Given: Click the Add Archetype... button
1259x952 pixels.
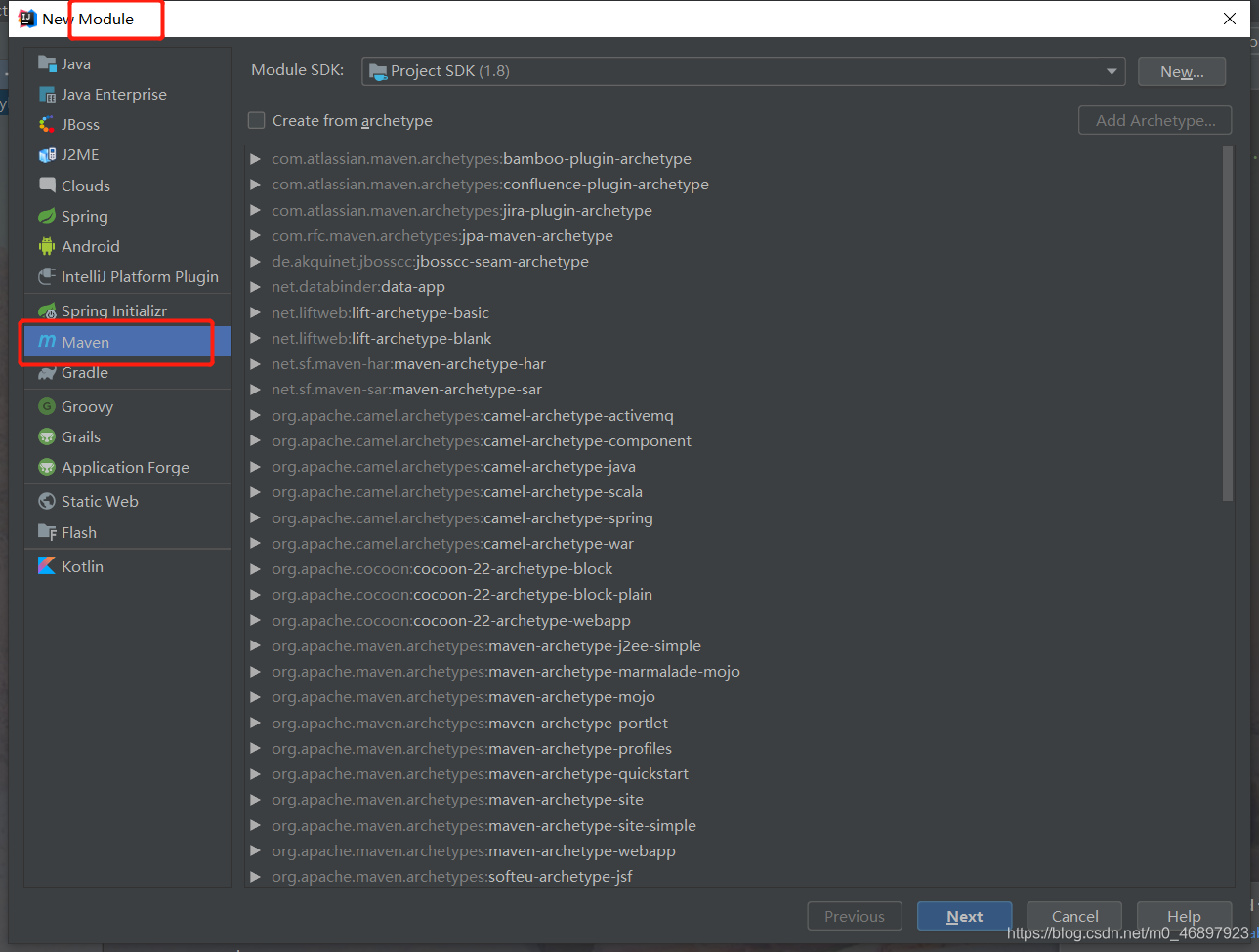Looking at the screenshot, I should (1154, 120).
